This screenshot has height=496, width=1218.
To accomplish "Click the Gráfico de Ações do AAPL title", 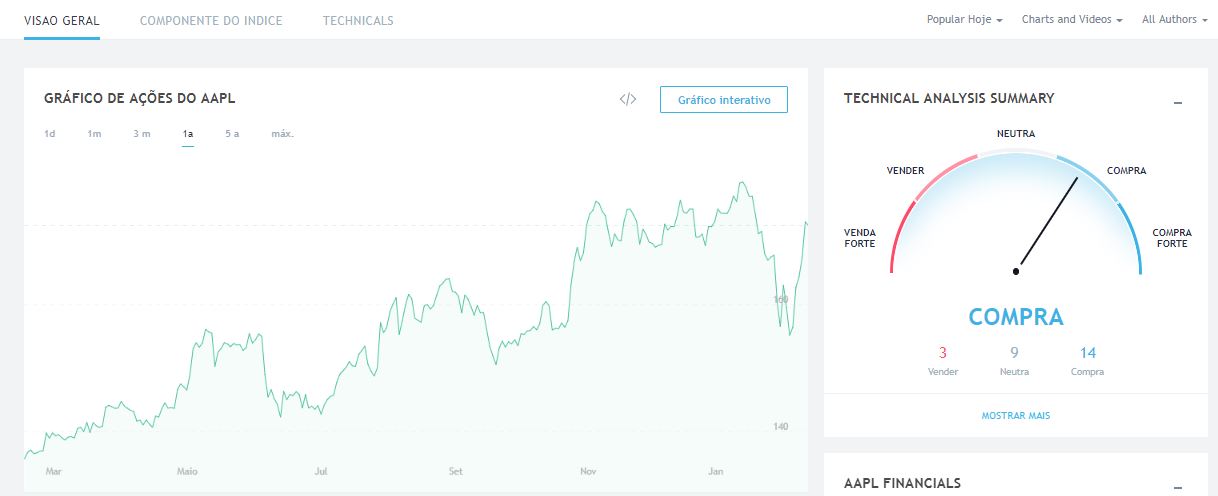I will [140, 98].
